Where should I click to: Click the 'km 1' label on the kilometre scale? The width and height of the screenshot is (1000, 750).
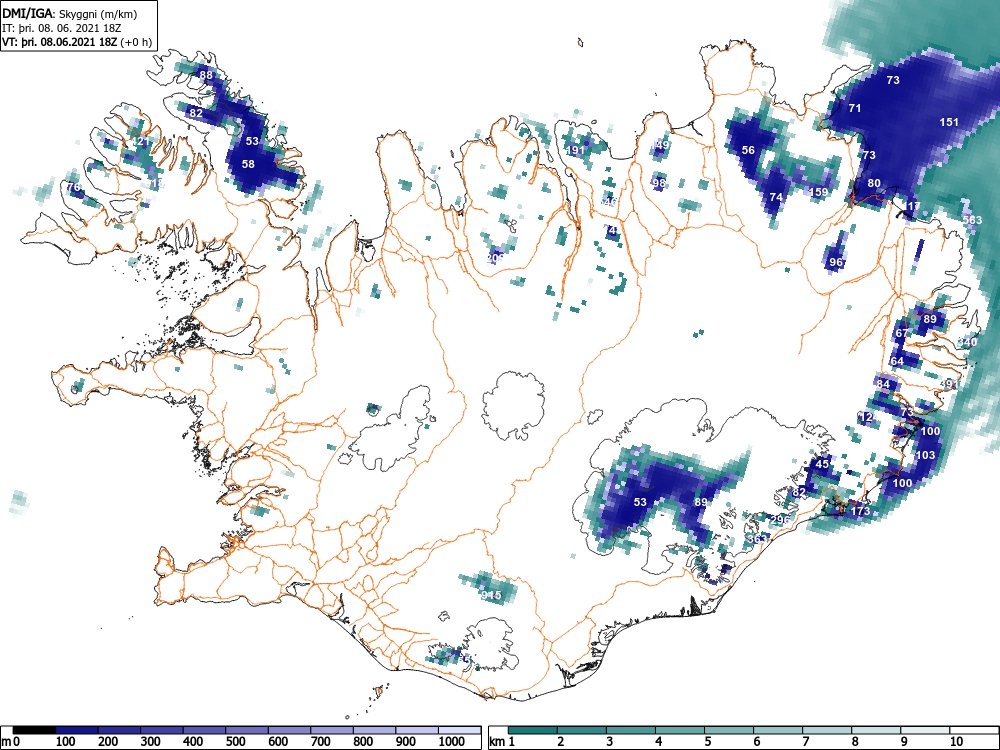coord(502,742)
